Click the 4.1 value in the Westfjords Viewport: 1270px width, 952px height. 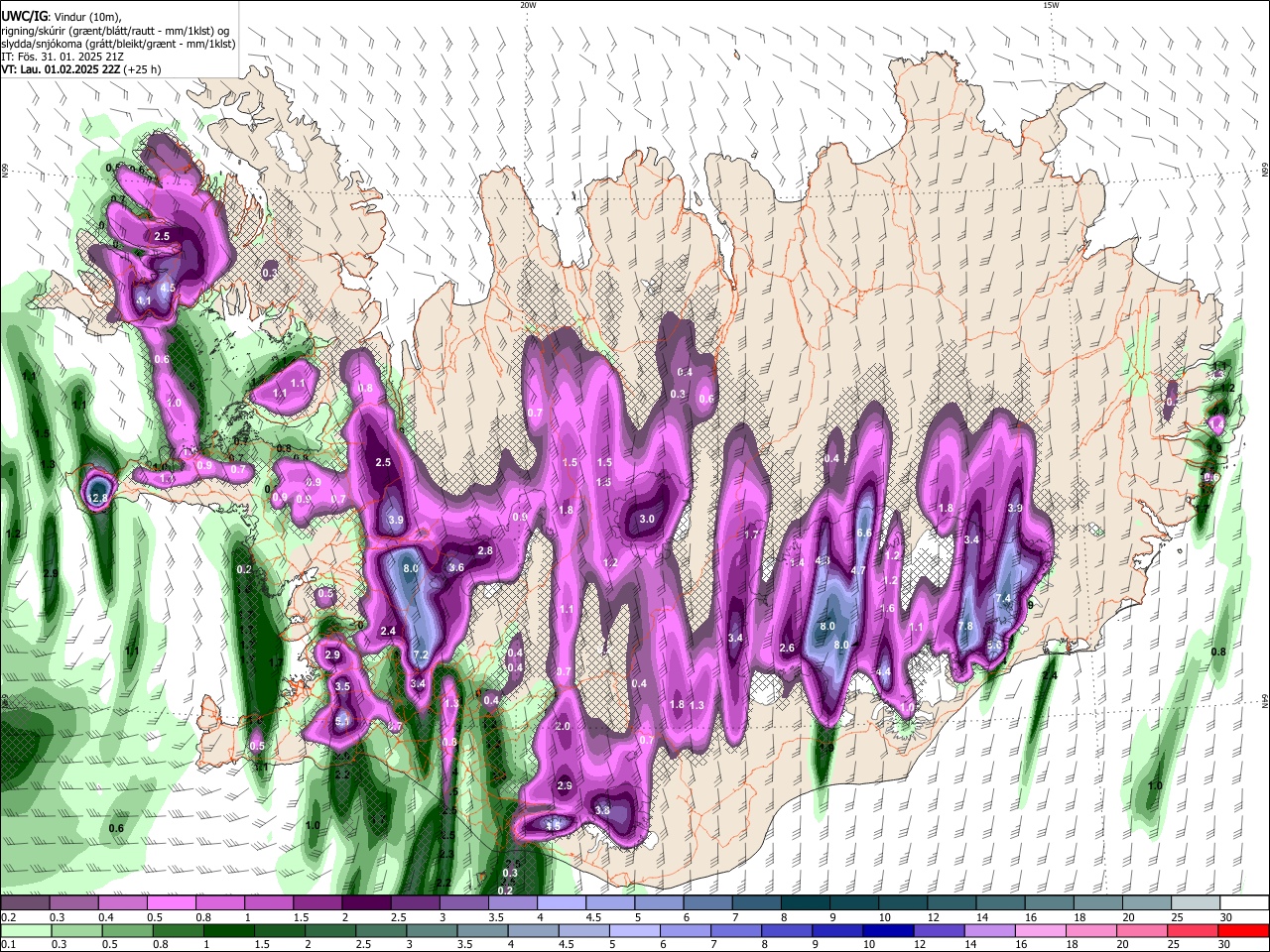144,300
